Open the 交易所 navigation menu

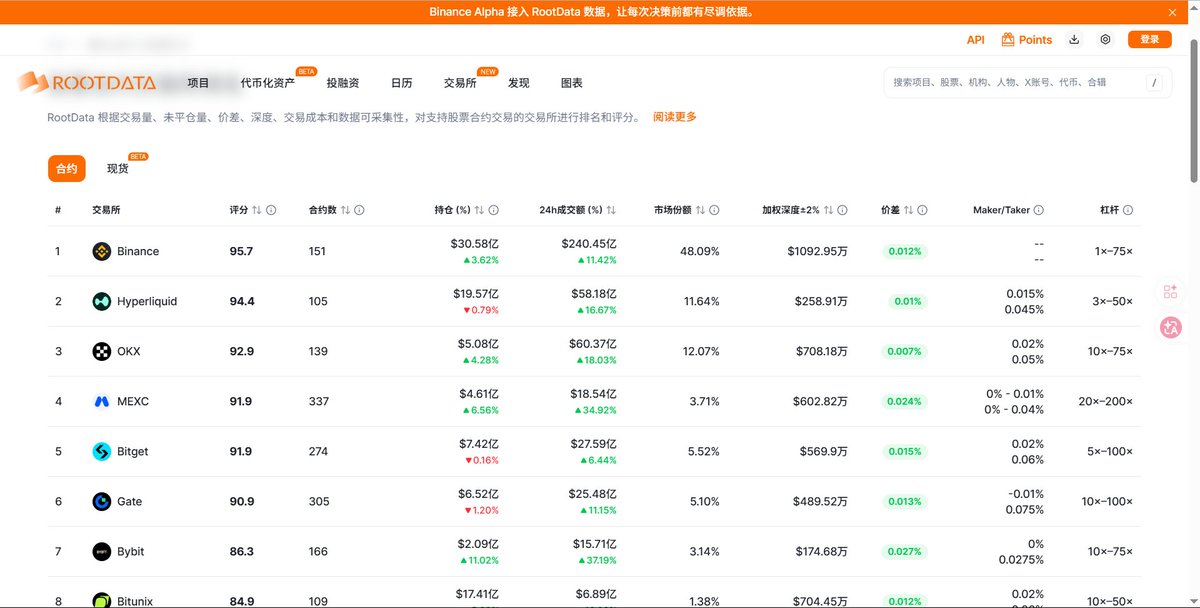tap(460, 83)
